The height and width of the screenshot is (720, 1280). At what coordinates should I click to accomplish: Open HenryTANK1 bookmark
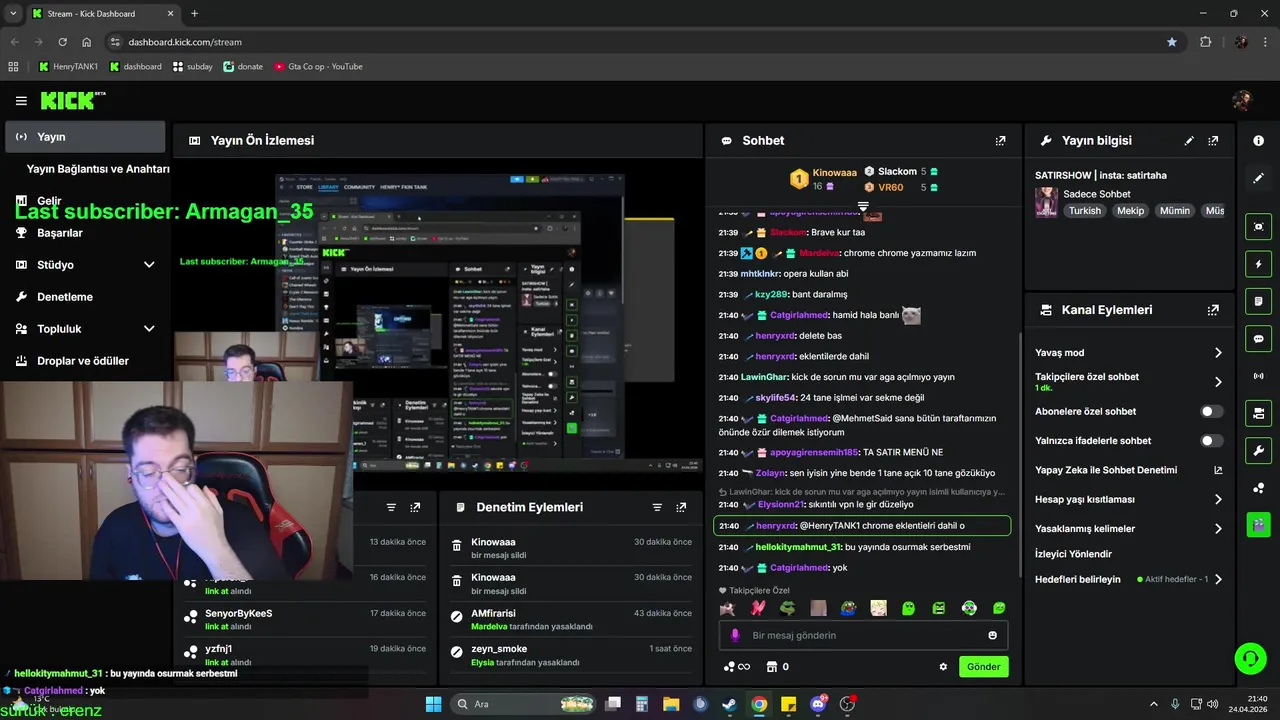pos(68,67)
